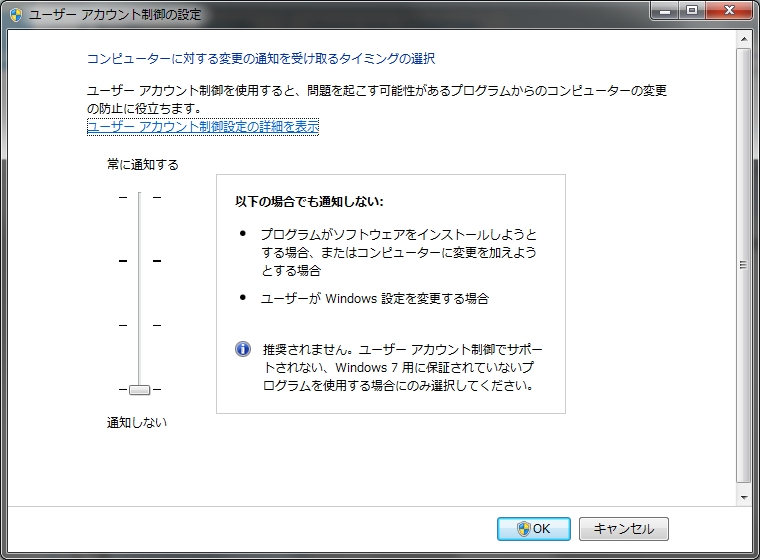Click the label 通知しない below slider
The width and height of the screenshot is (760, 560).
(137, 422)
